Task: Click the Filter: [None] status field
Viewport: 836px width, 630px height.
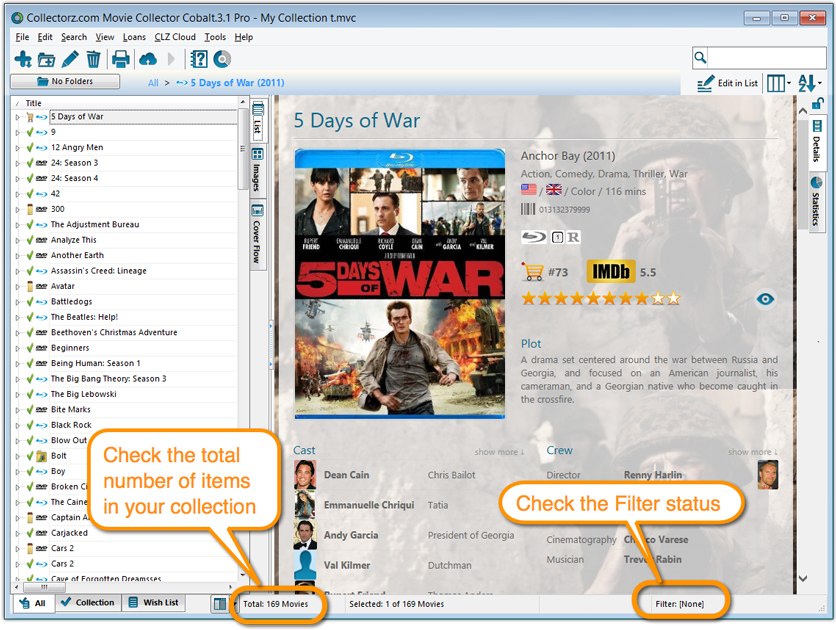Action: (680, 604)
